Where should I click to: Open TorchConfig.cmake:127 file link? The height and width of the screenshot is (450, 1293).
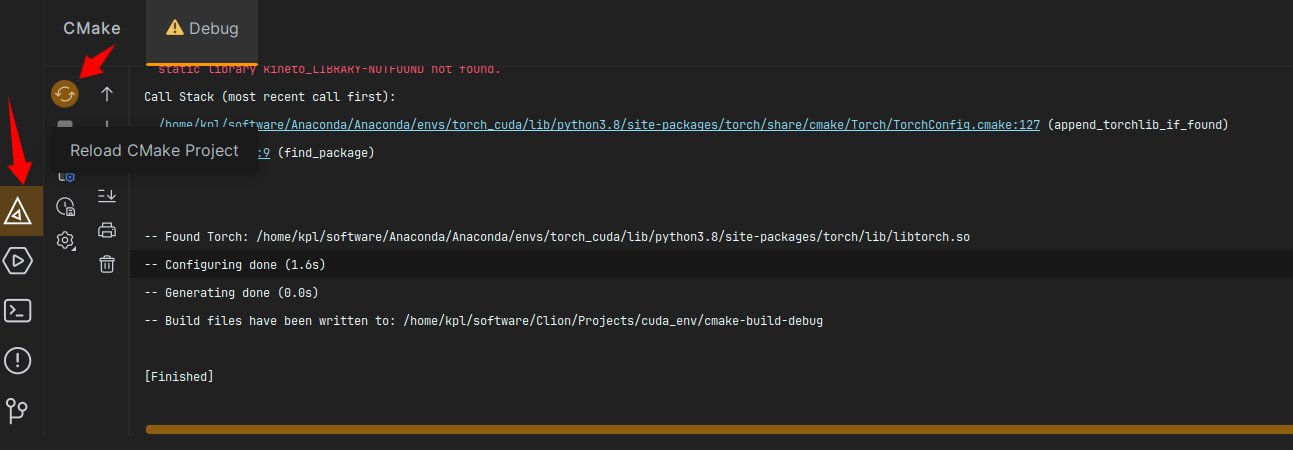[x=600, y=125]
